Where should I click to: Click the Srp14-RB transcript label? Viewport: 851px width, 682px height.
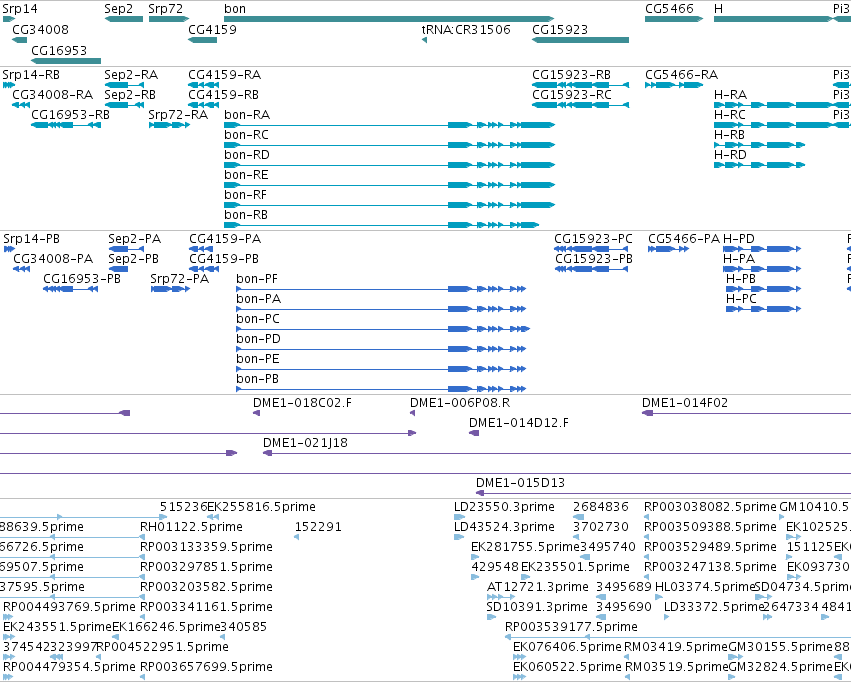[31, 75]
